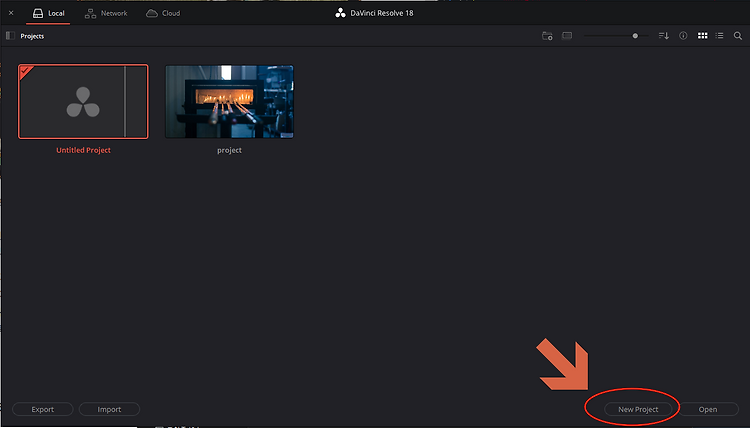This screenshot has width=750, height=428.
Task: Create a new folder icon
Action: [x=547, y=36]
